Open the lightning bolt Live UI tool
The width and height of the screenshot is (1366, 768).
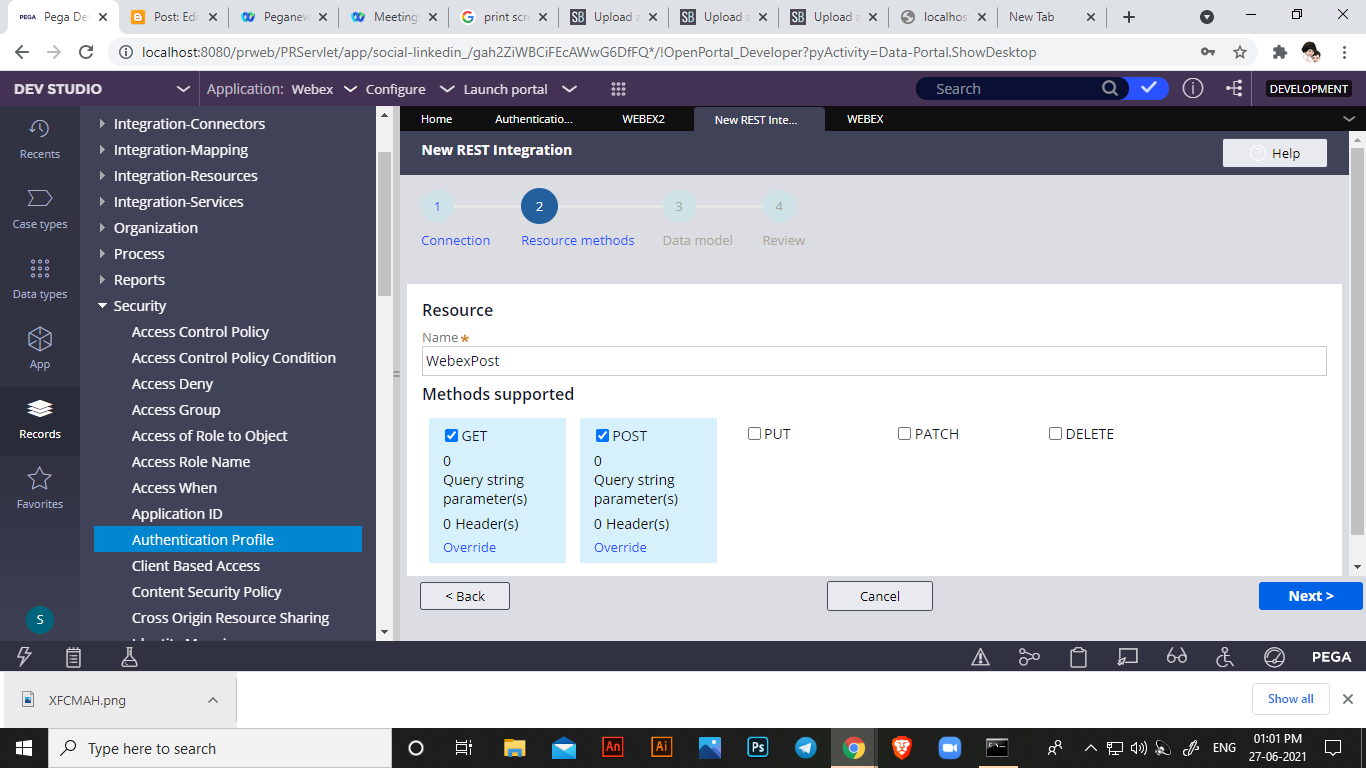pyautogui.click(x=25, y=657)
